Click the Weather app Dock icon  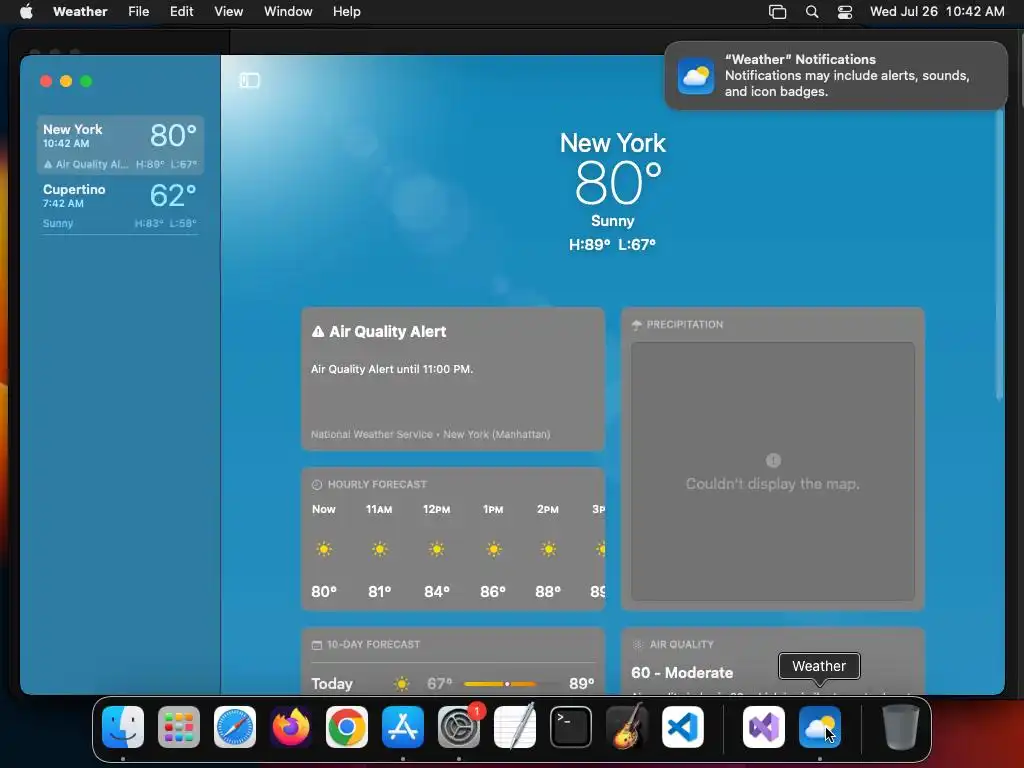tap(820, 727)
